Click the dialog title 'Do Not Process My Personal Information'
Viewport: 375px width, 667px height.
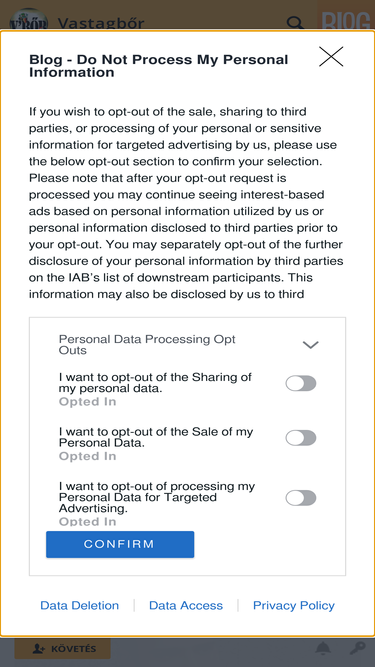pos(159,66)
